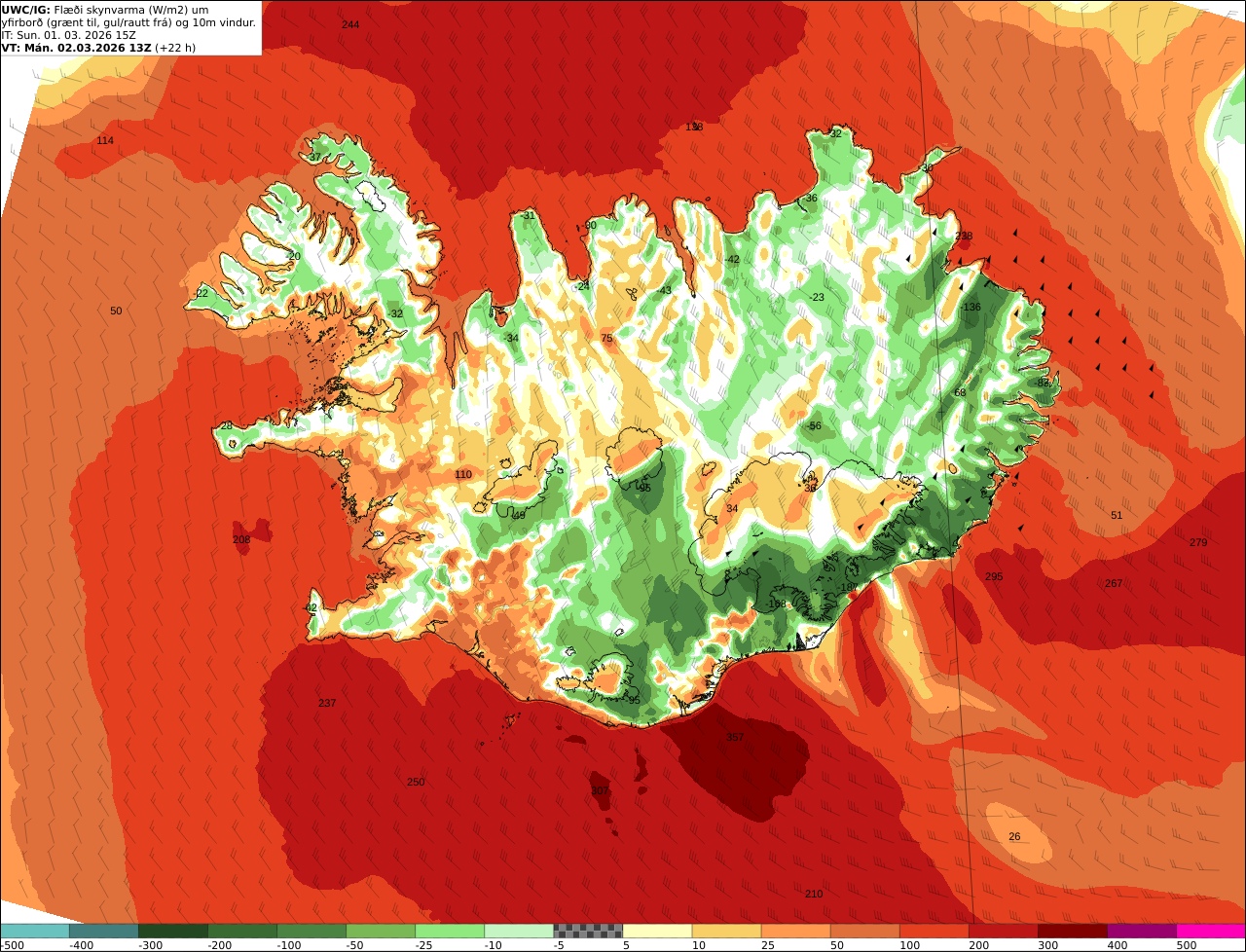Click the legend label '500'
The width and height of the screenshot is (1246, 952).
[1186, 945]
